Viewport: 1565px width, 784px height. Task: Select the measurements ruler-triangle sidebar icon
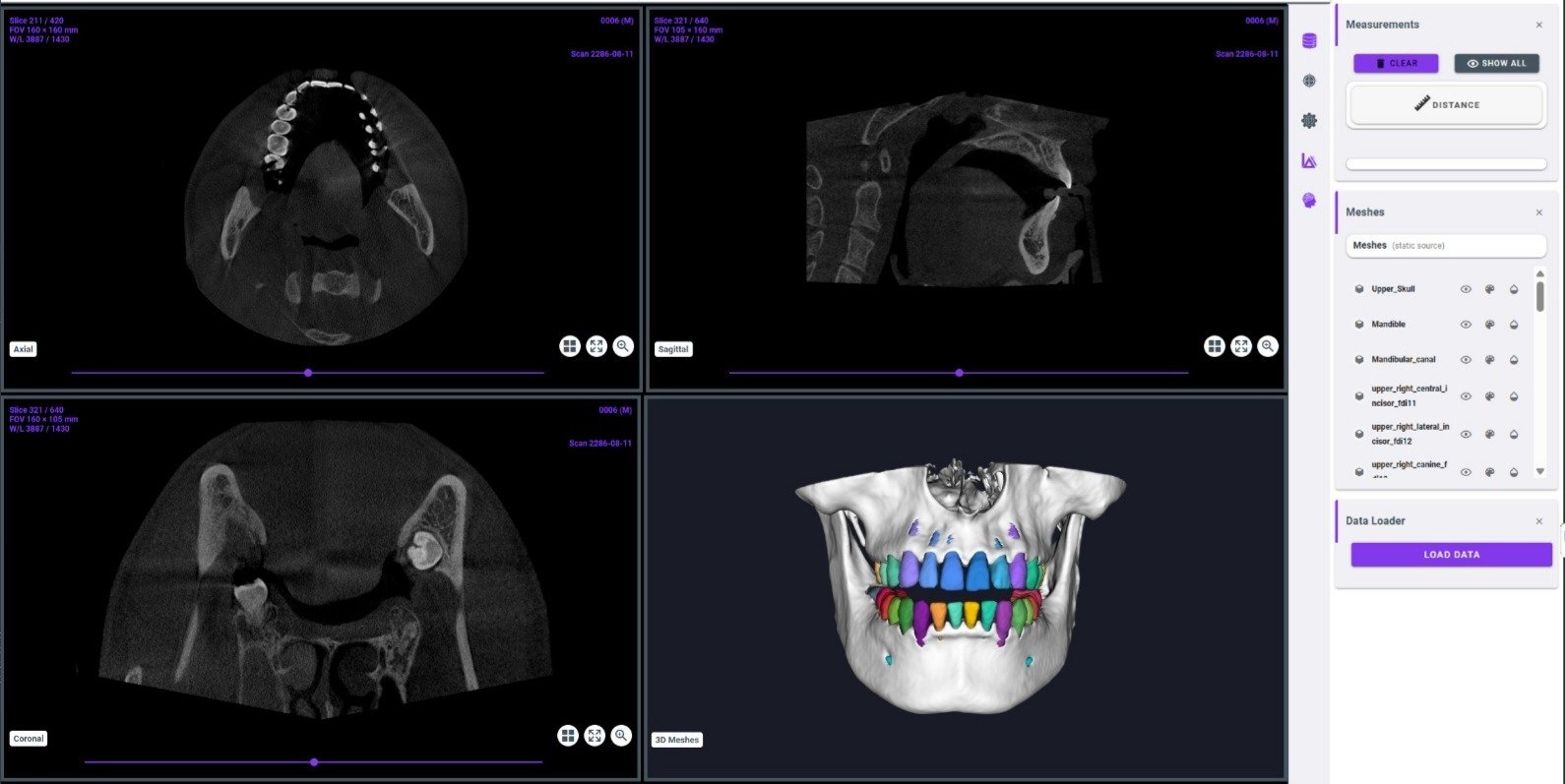(1309, 161)
